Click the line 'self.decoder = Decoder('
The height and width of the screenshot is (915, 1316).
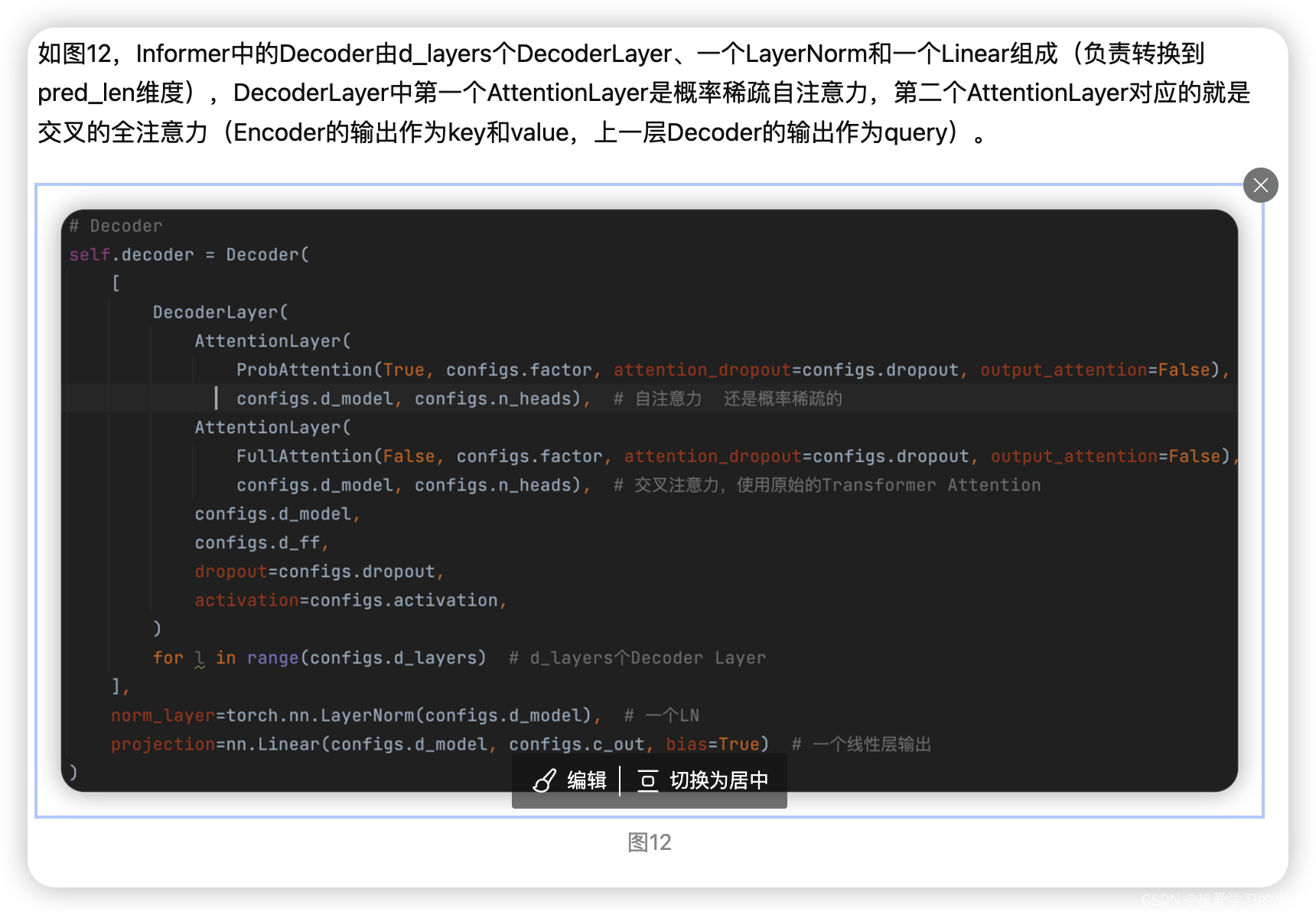pos(189,255)
